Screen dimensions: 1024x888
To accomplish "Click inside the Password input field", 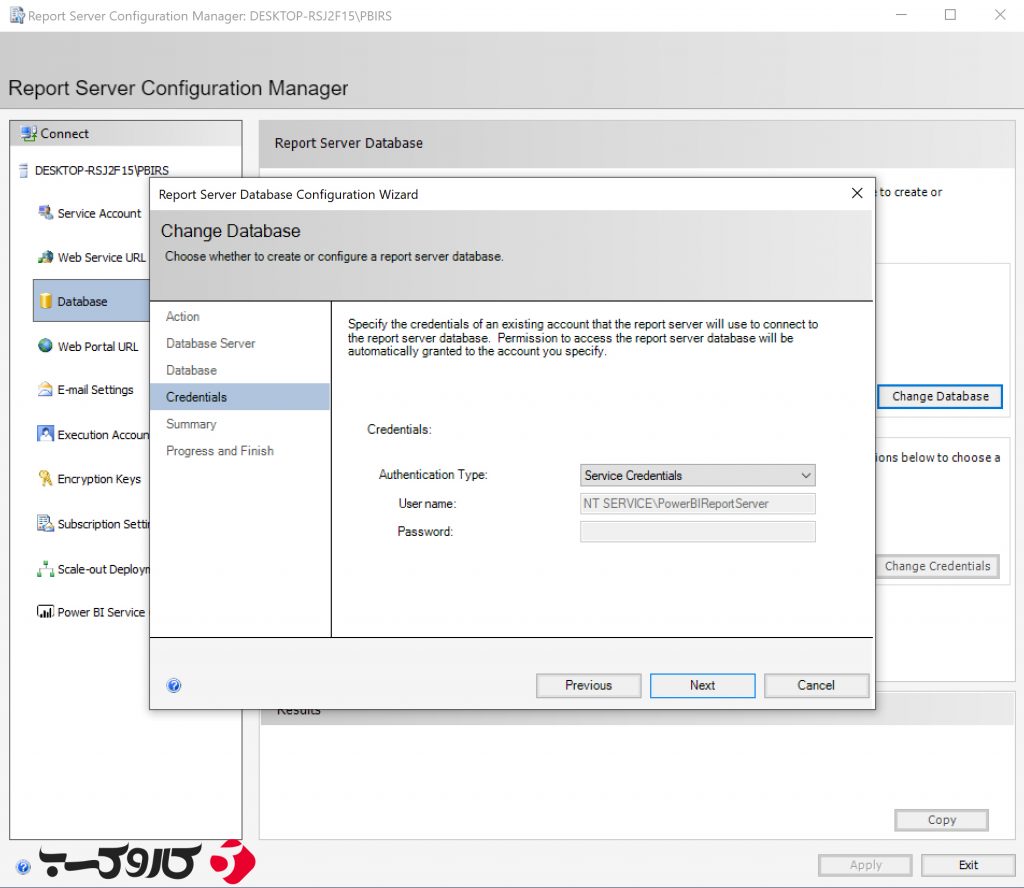I will click(x=696, y=531).
